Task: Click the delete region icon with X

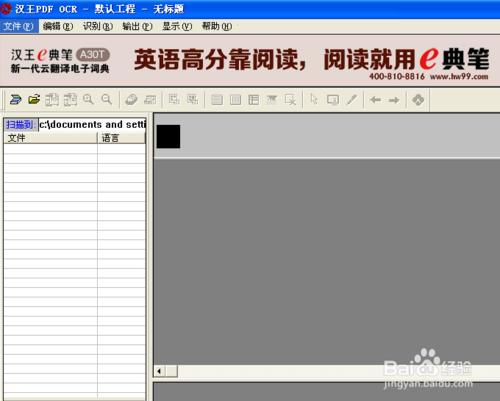Action: (x=290, y=100)
